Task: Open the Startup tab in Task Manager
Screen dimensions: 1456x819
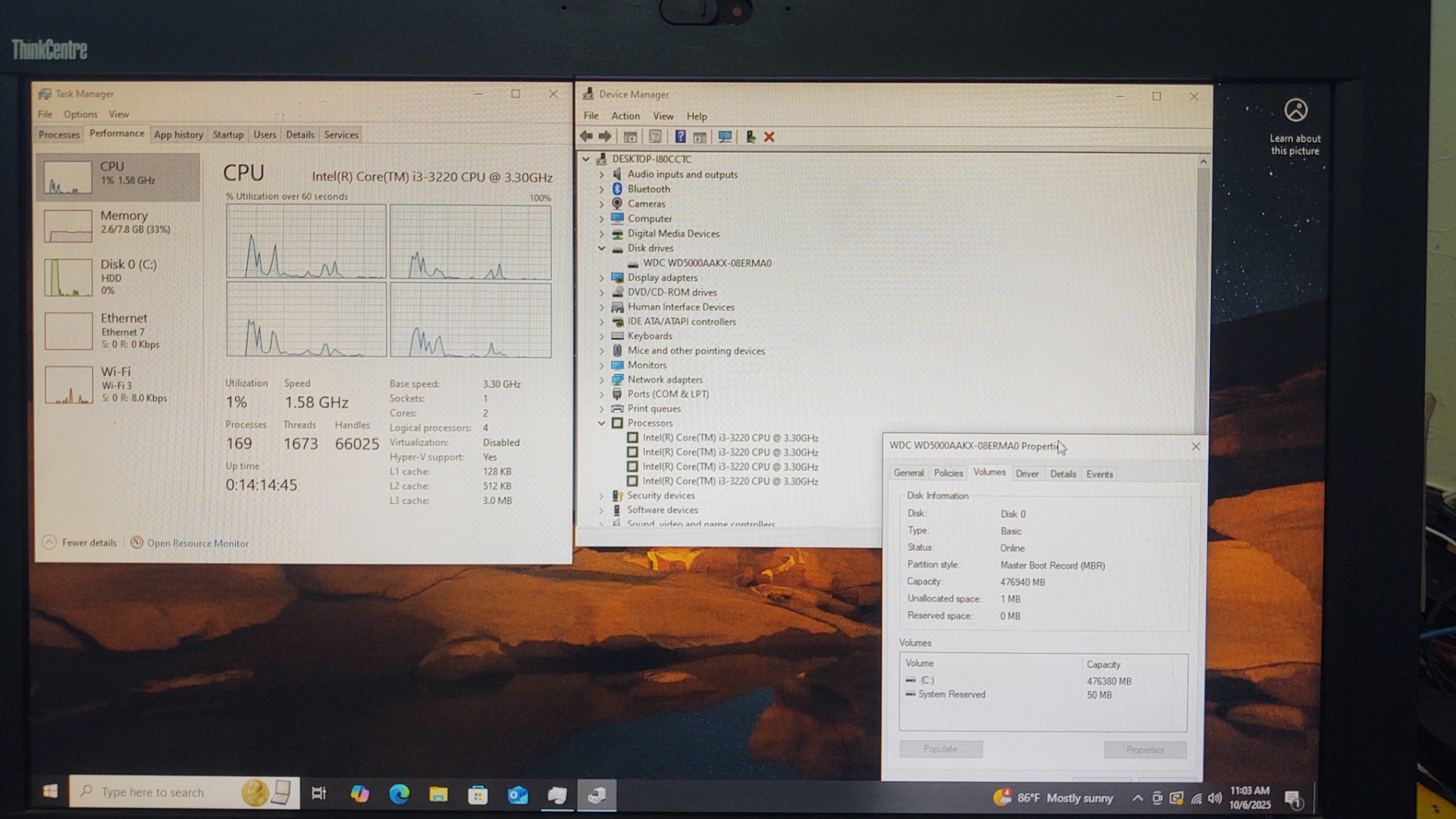Action: point(227,134)
